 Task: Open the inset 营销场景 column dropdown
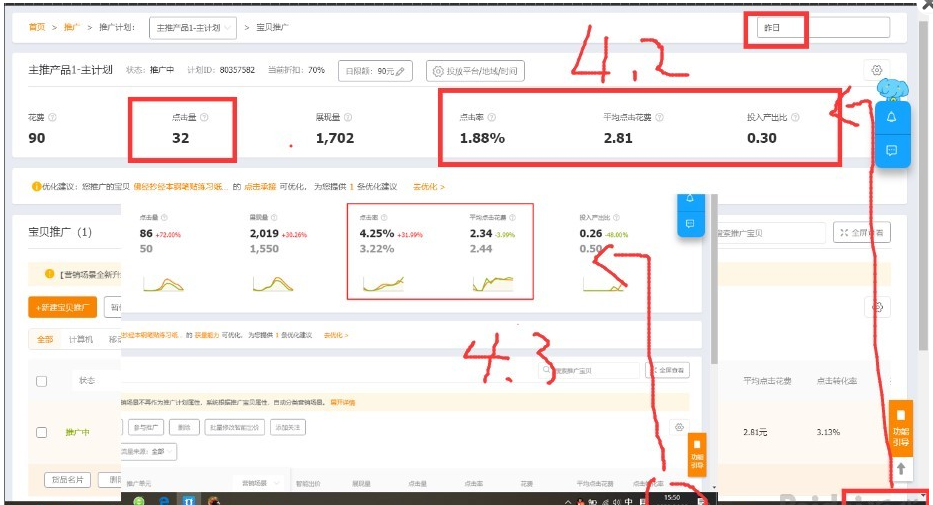259,484
